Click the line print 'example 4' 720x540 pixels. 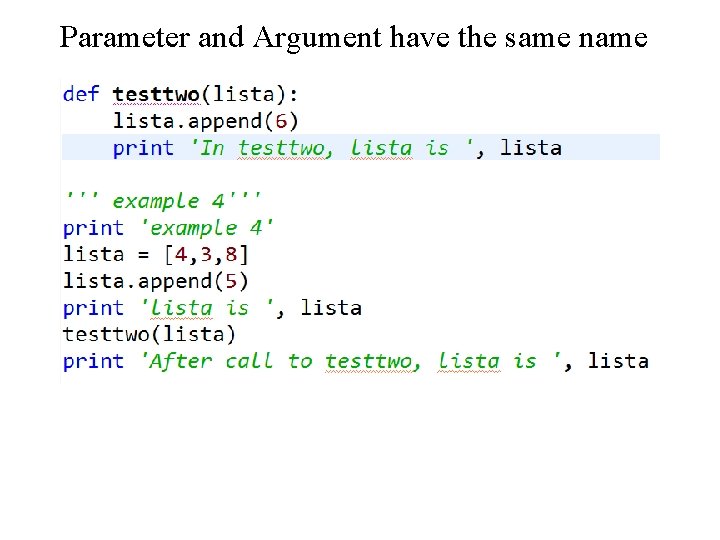[168, 228]
